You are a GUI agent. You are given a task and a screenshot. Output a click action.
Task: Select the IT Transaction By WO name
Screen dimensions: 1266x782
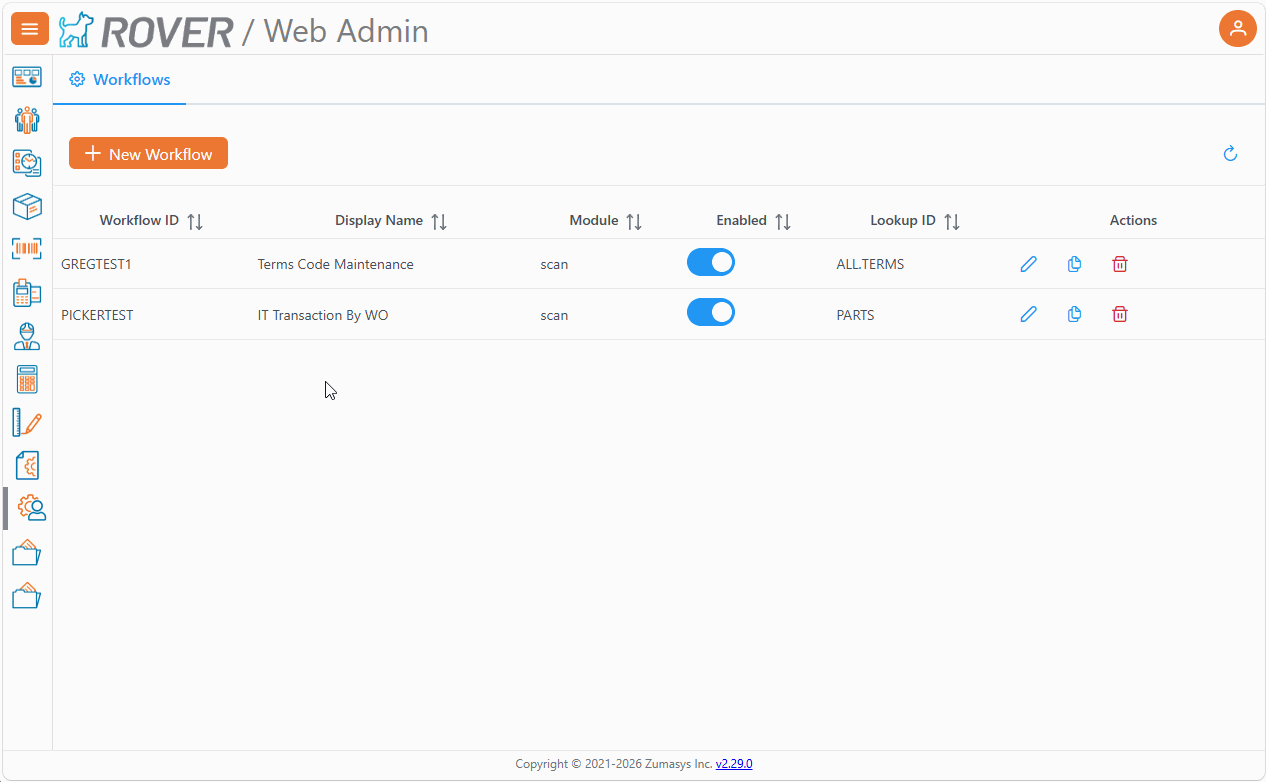(323, 315)
